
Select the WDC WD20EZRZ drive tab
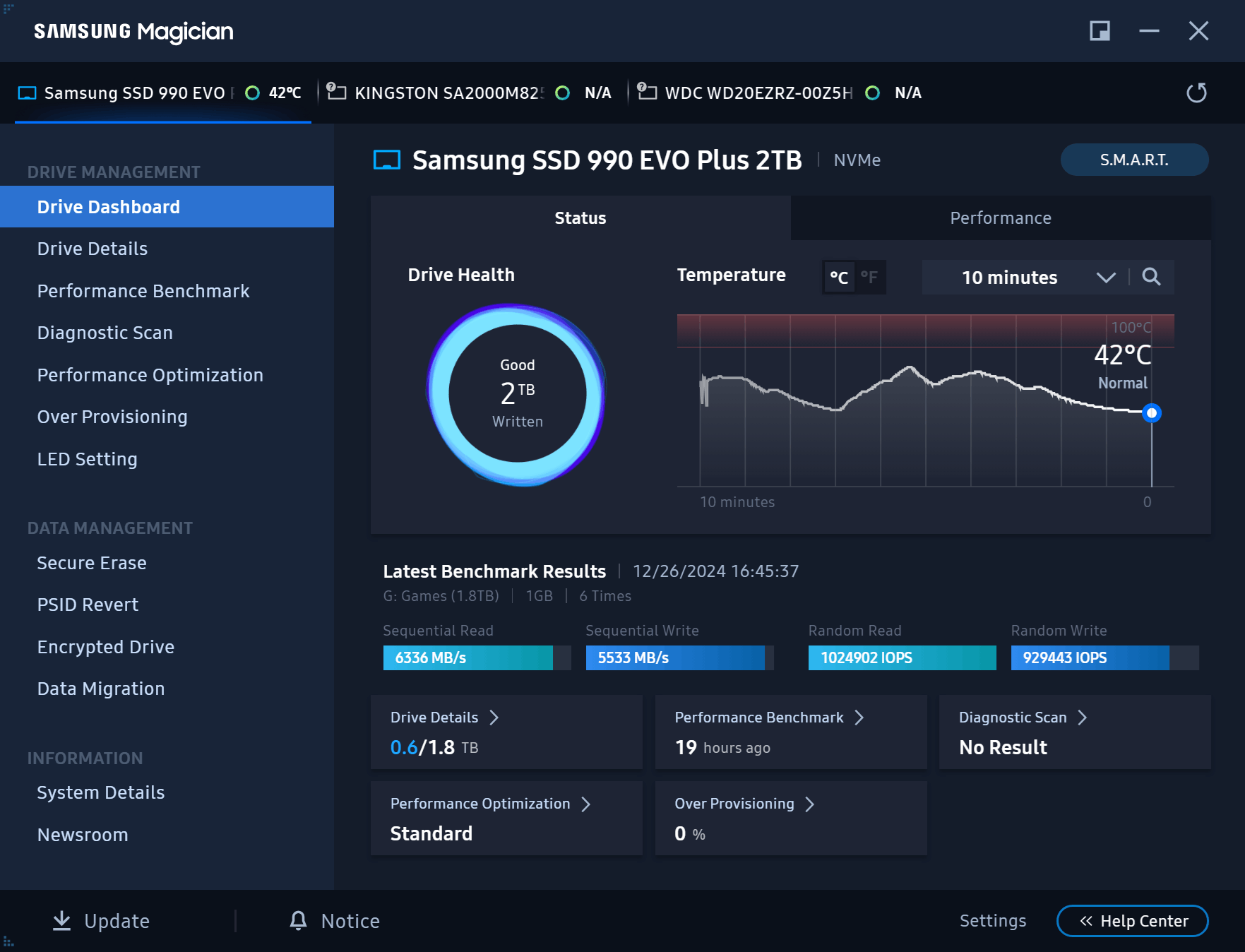pos(780,93)
